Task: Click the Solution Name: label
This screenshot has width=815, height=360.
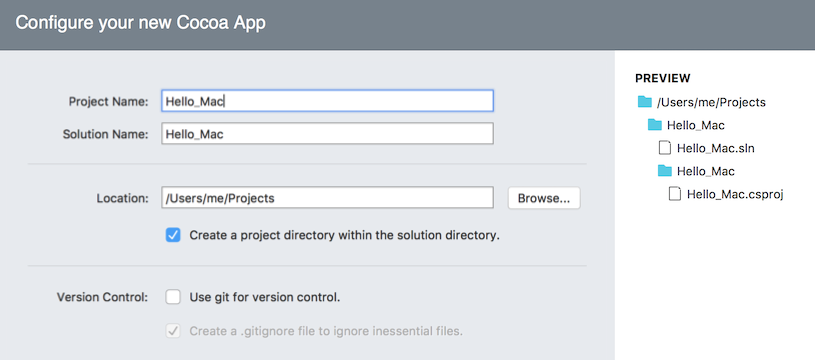Action: coord(106,134)
